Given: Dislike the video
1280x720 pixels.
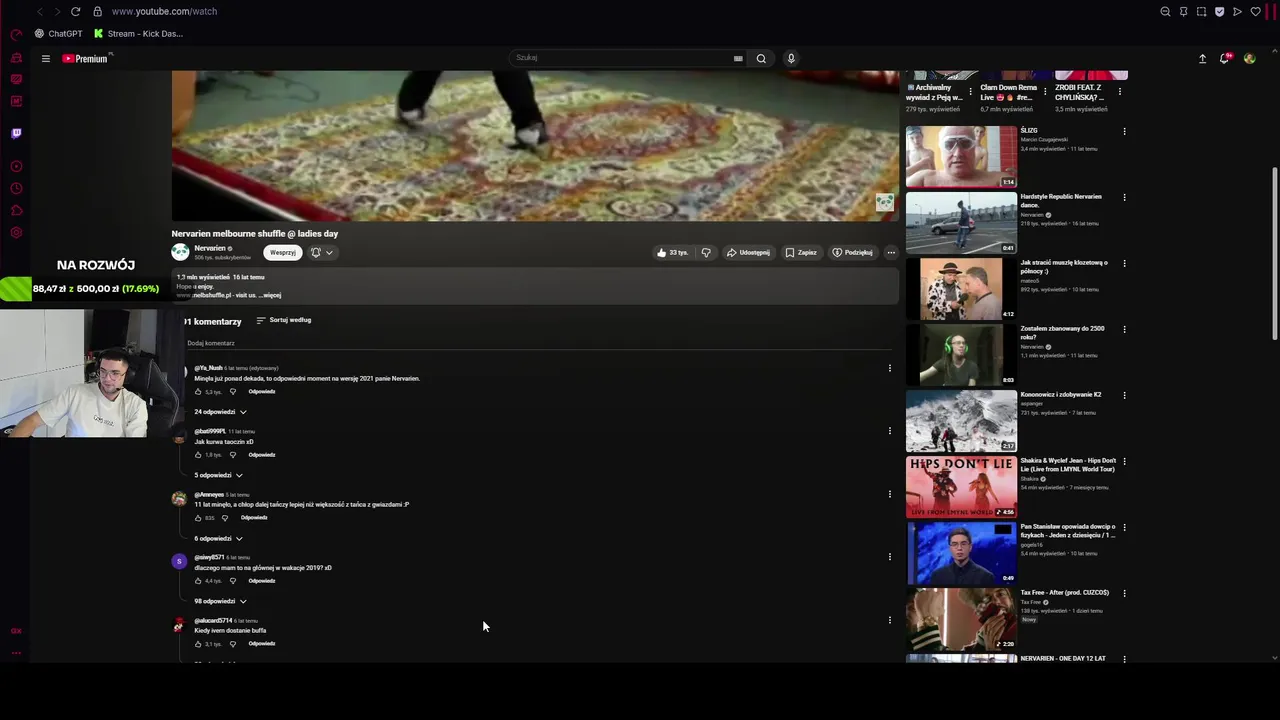Looking at the screenshot, I should click(x=706, y=252).
